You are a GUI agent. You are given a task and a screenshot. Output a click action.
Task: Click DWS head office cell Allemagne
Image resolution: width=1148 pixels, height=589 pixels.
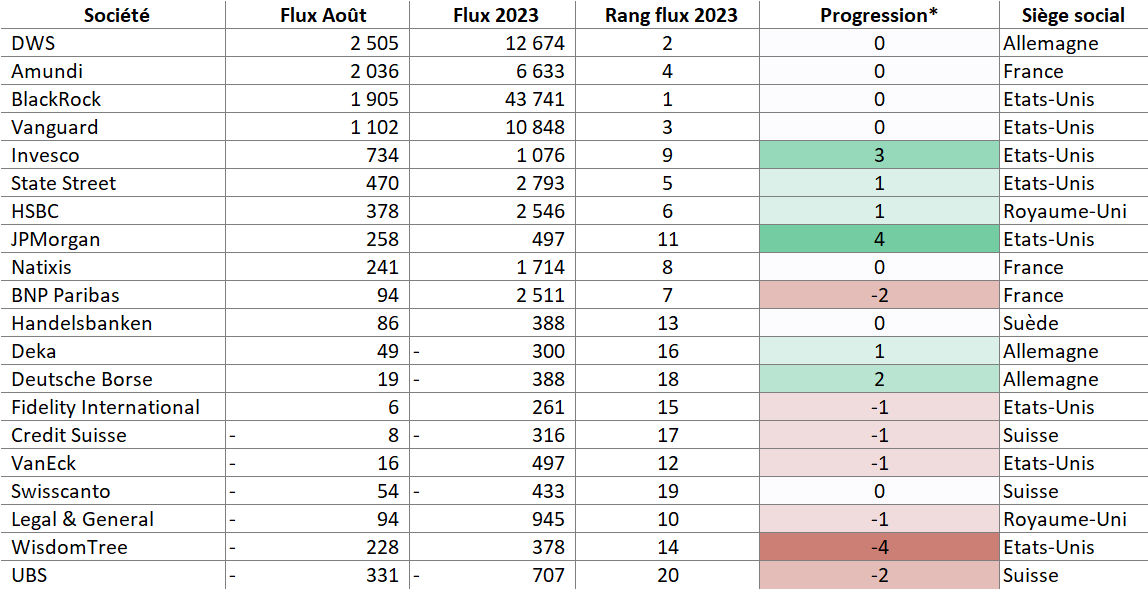point(1073,43)
